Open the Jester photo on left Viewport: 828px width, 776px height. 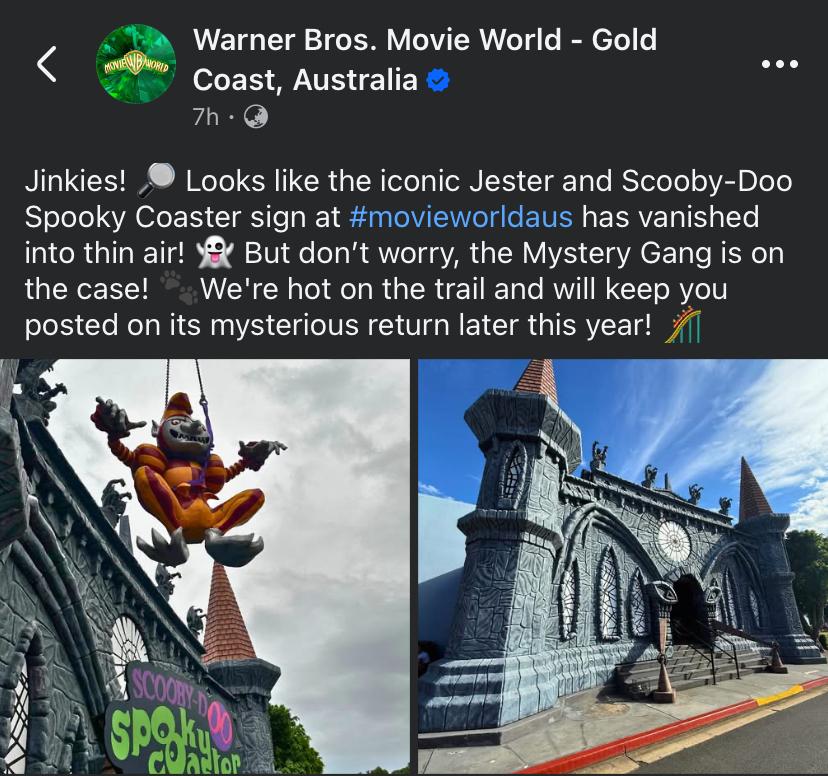point(205,566)
